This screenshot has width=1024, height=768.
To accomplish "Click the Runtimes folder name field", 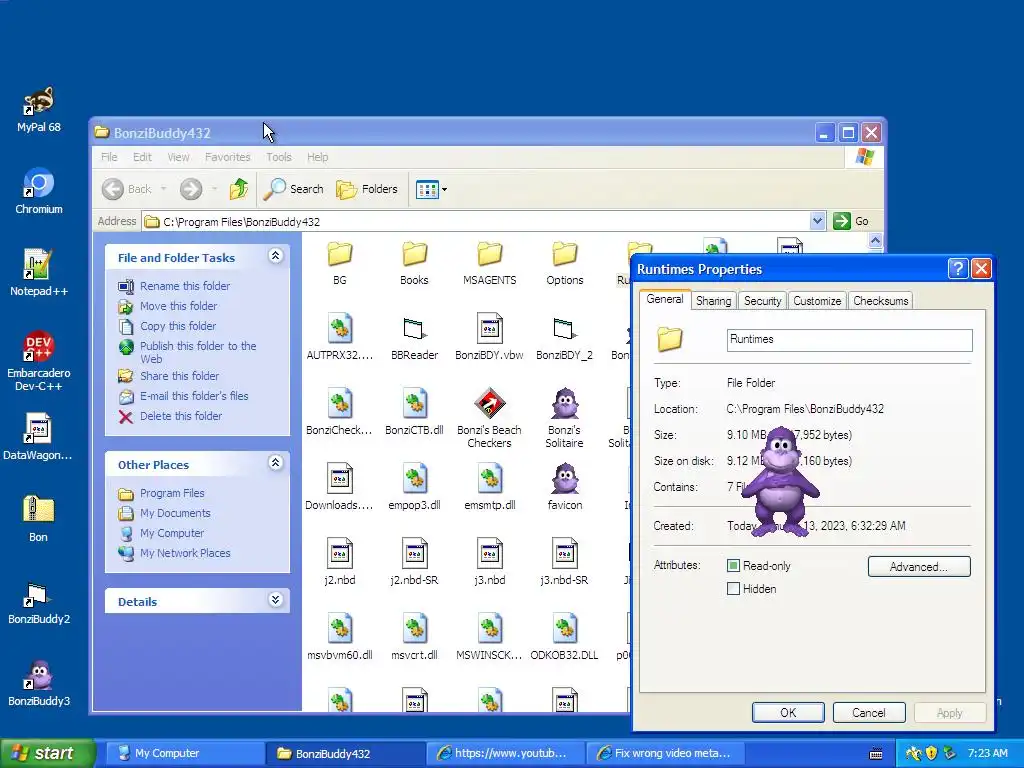I will [x=849, y=340].
